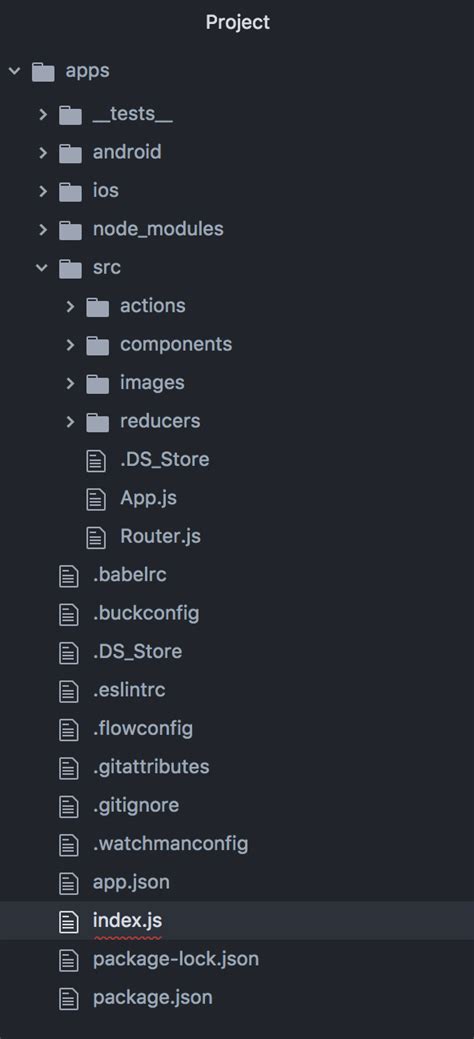Image resolution: width=474 pixels, height=1039 pixels.
Task: Click the node_modules folder icon
Action: coord(70,230)
